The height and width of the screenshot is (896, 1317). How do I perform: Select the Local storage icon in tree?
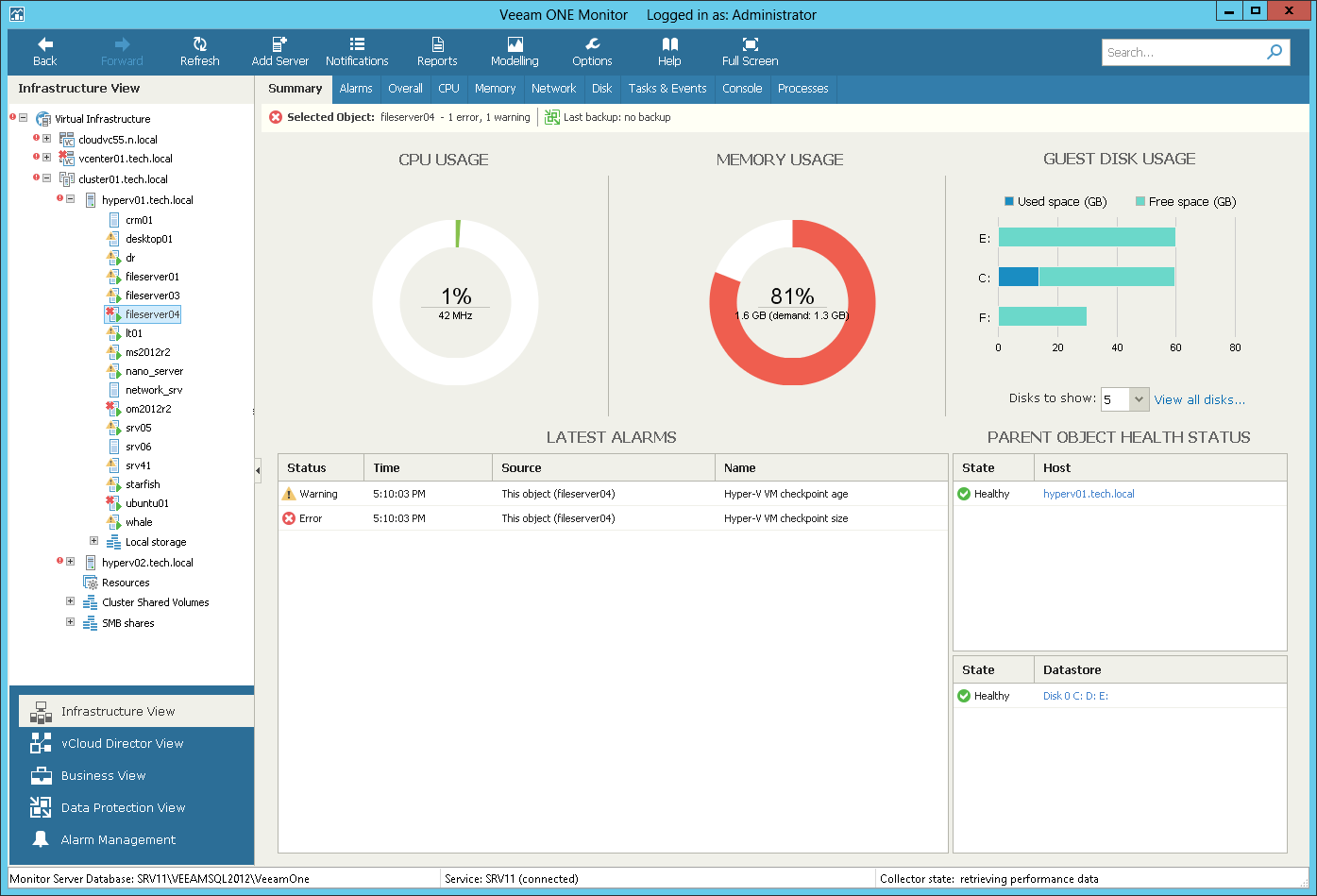point(113,542)
